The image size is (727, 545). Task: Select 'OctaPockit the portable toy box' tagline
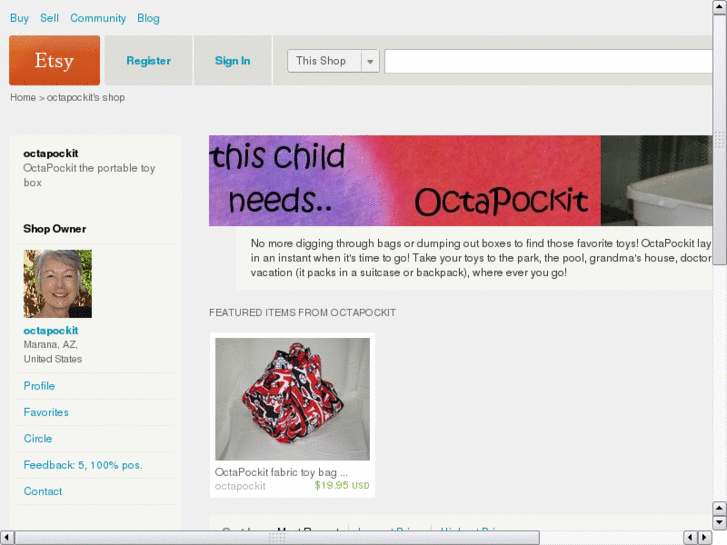click(89, 175)
